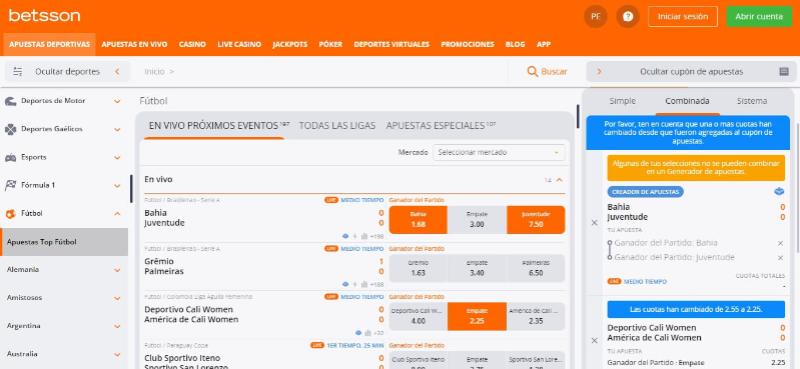800x369 pixels.
Task: Expand the Fórmula 1 chevron
Action: tap(117, 186)
